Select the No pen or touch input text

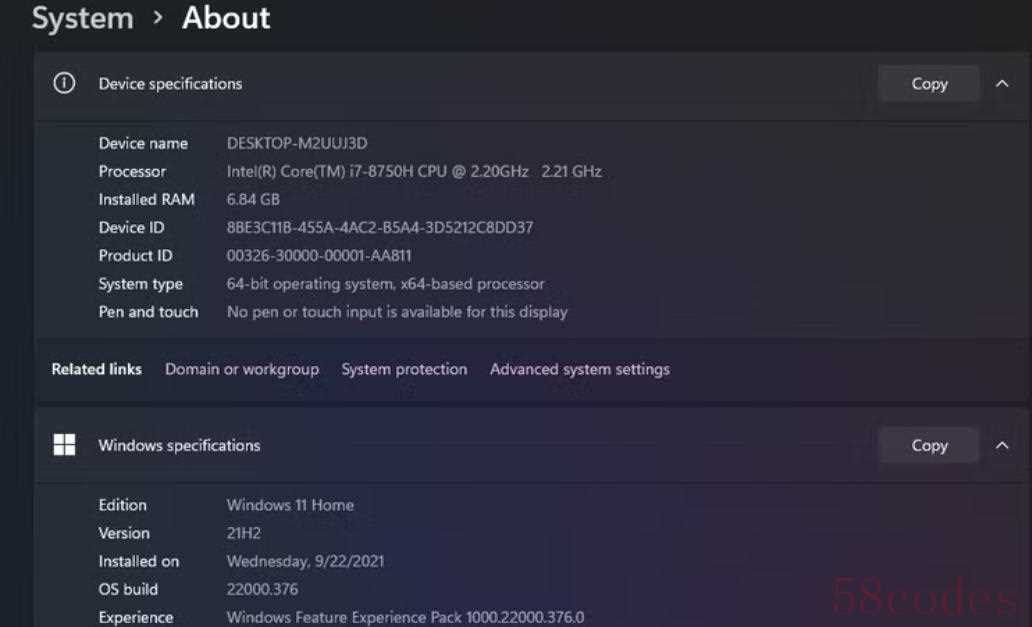pos(397,312)
